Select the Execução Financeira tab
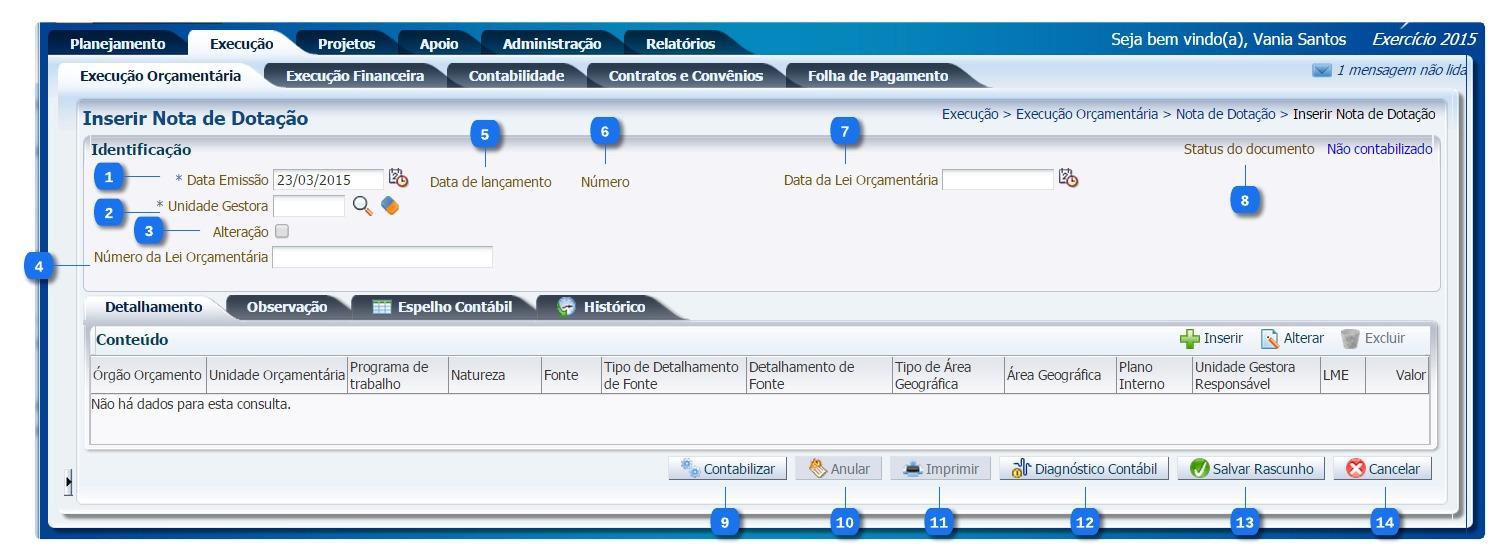 pyautogui.click(x=354, y=75)
